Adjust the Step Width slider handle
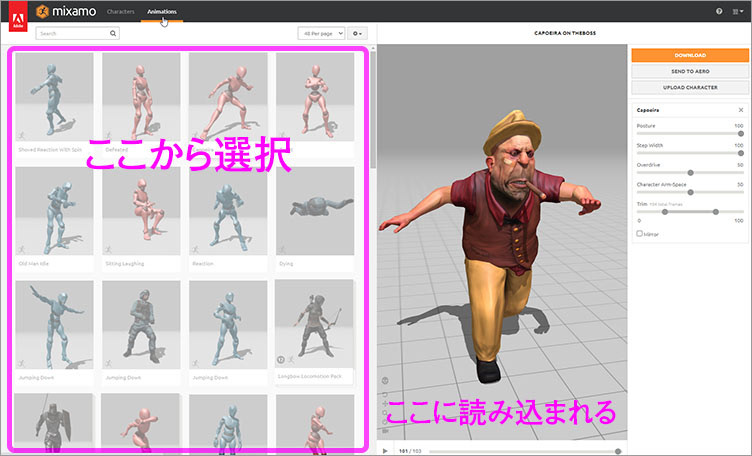The width and height of the screenshot is (752, 456). pos(740,153)
